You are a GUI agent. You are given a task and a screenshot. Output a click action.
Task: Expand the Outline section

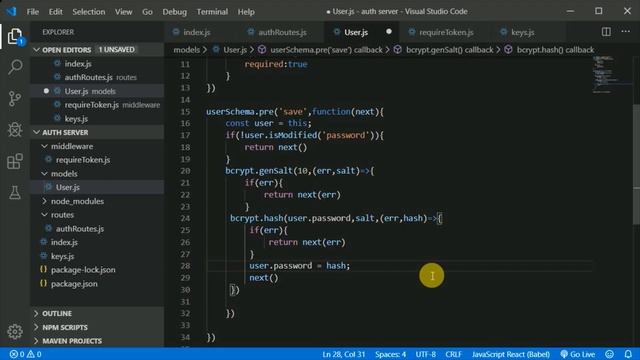tap(97, 313)
